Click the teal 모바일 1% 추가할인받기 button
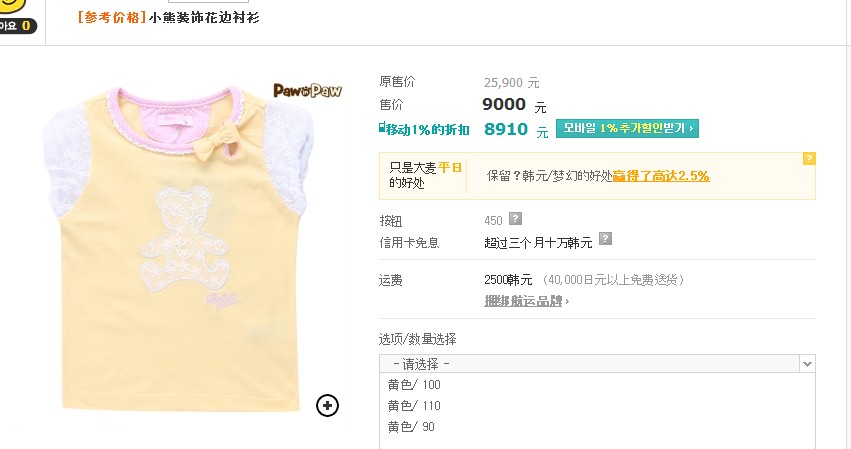 pyautogui.click(x=627, y=129)
